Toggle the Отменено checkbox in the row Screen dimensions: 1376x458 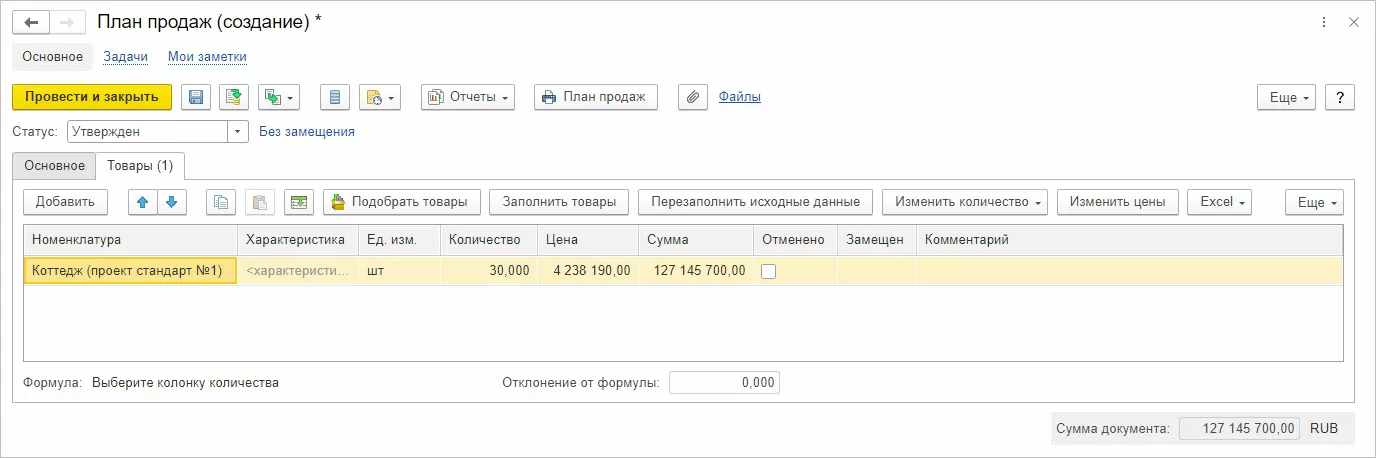coord(769,271)
